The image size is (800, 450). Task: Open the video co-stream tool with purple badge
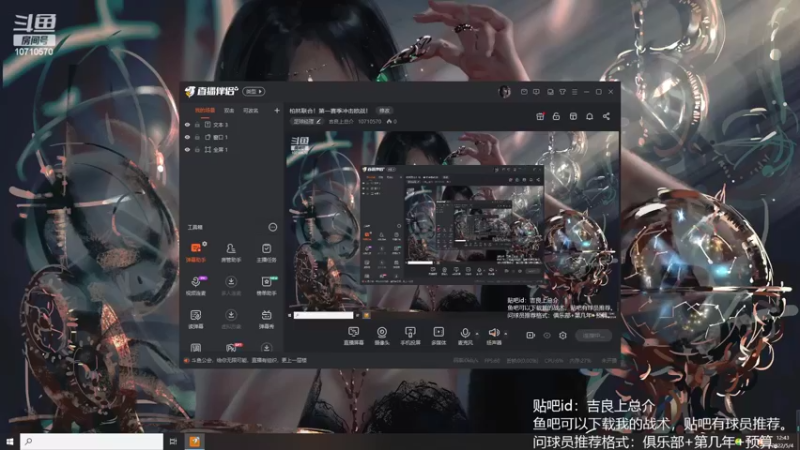pos(196,286)
